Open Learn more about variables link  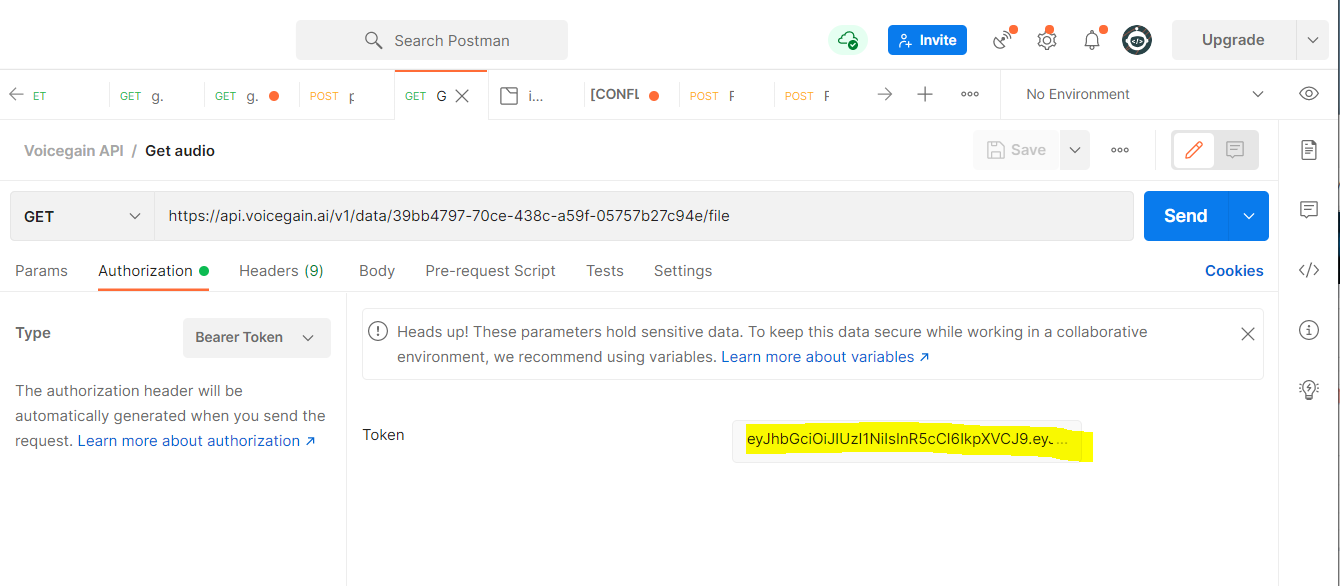point(825,357)
